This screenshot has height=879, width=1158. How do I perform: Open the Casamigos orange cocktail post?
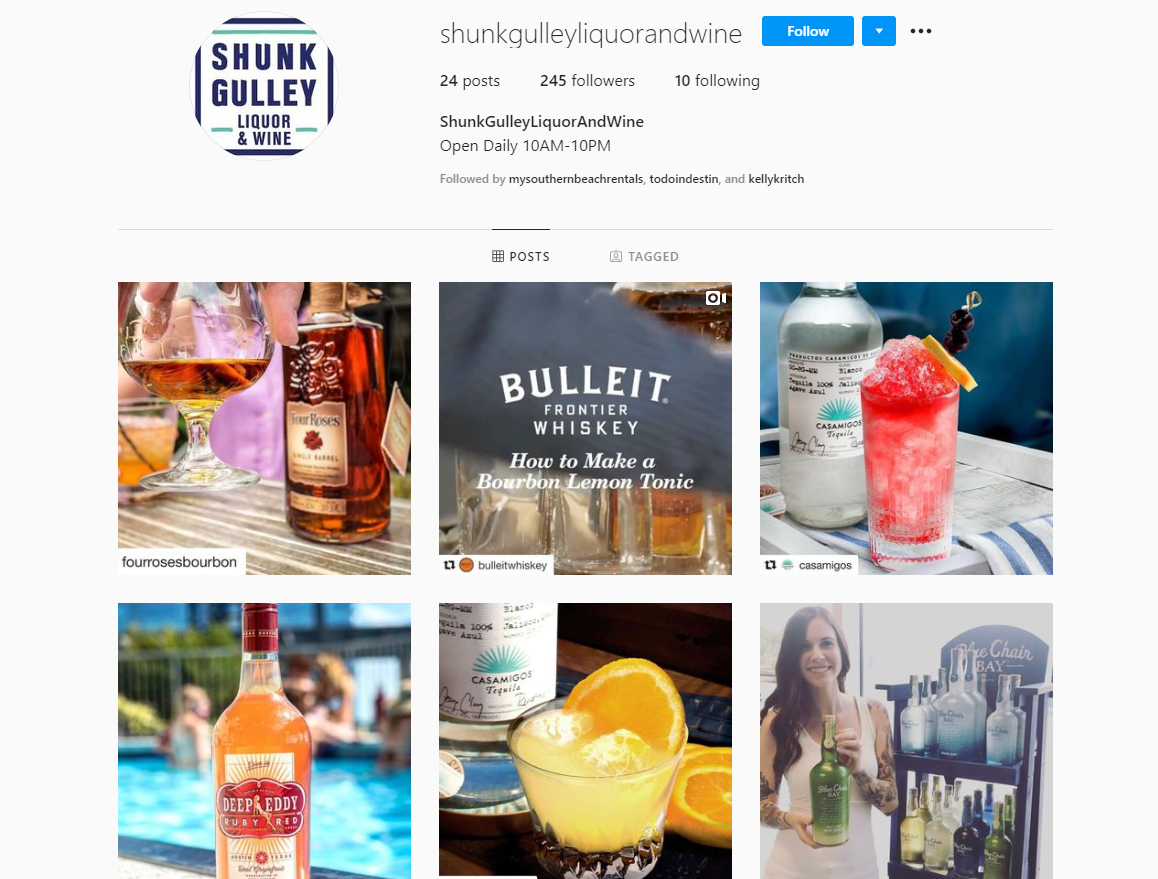[585, 741]
